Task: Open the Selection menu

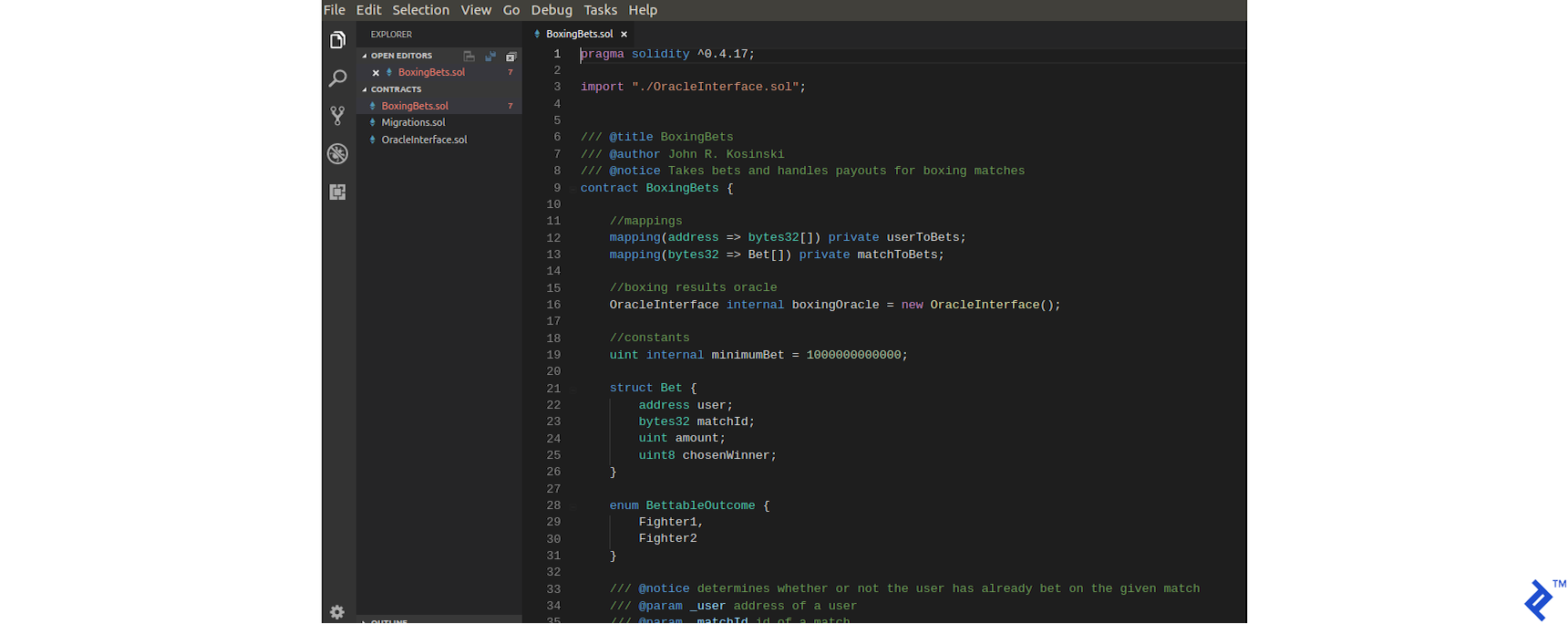Action: [x=420, y=10]
